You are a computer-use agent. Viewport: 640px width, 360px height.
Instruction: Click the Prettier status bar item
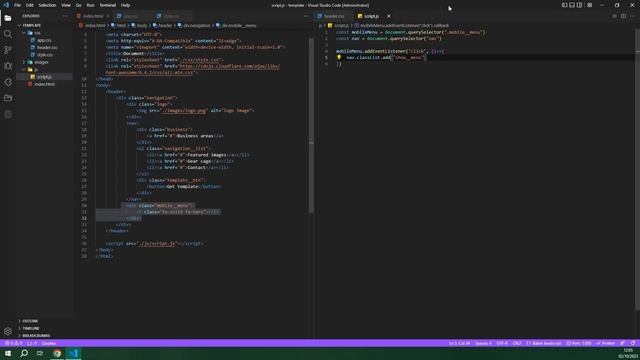pos(606,343)
